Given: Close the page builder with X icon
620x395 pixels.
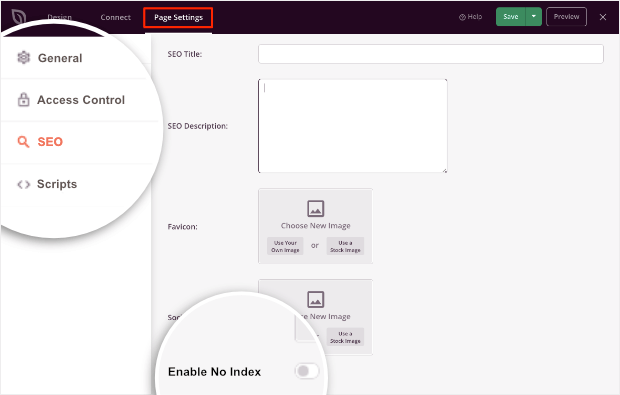Looking at the screenshot, I should click(603, 17).
